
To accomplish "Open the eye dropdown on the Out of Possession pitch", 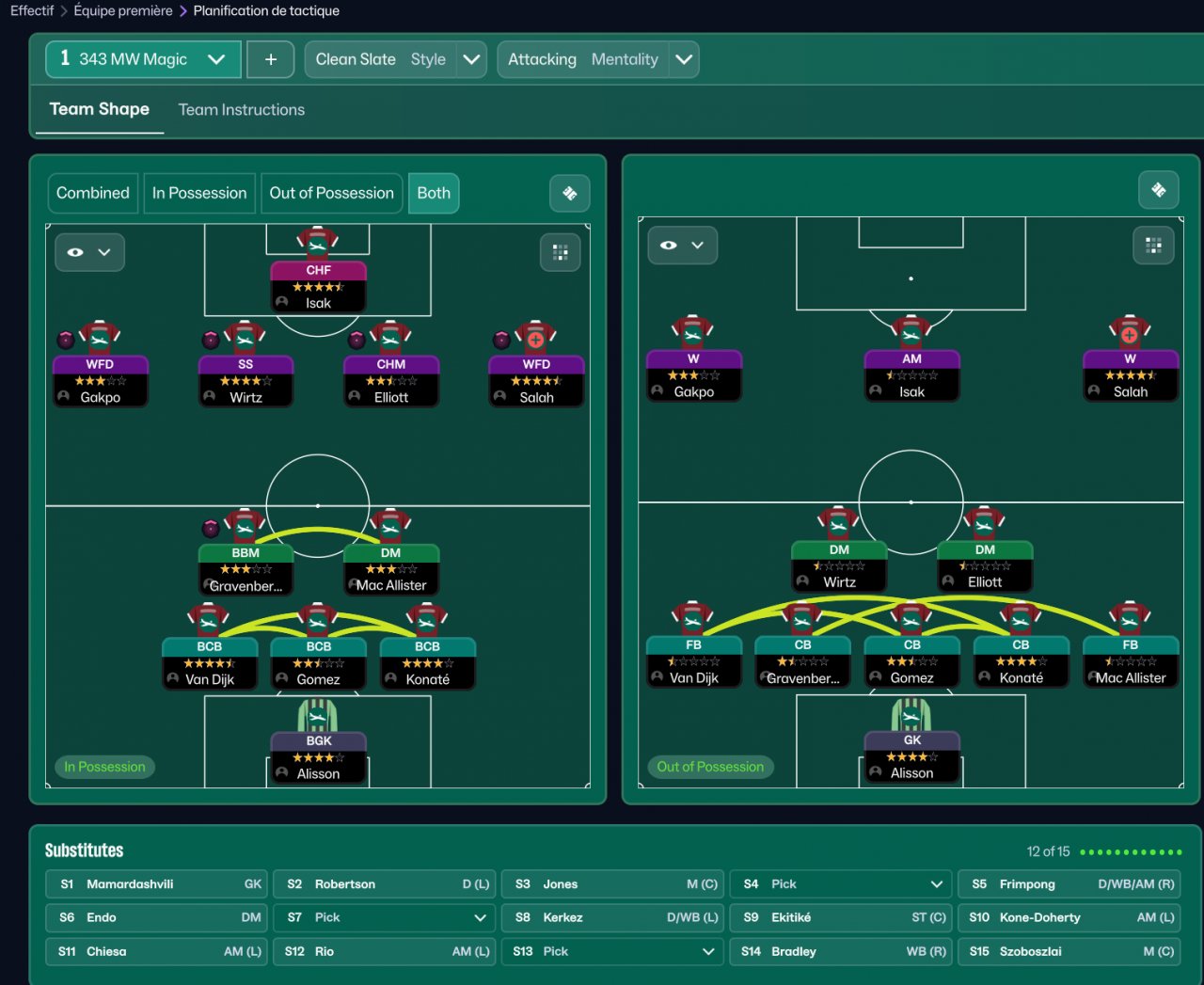I will (683, 246).
